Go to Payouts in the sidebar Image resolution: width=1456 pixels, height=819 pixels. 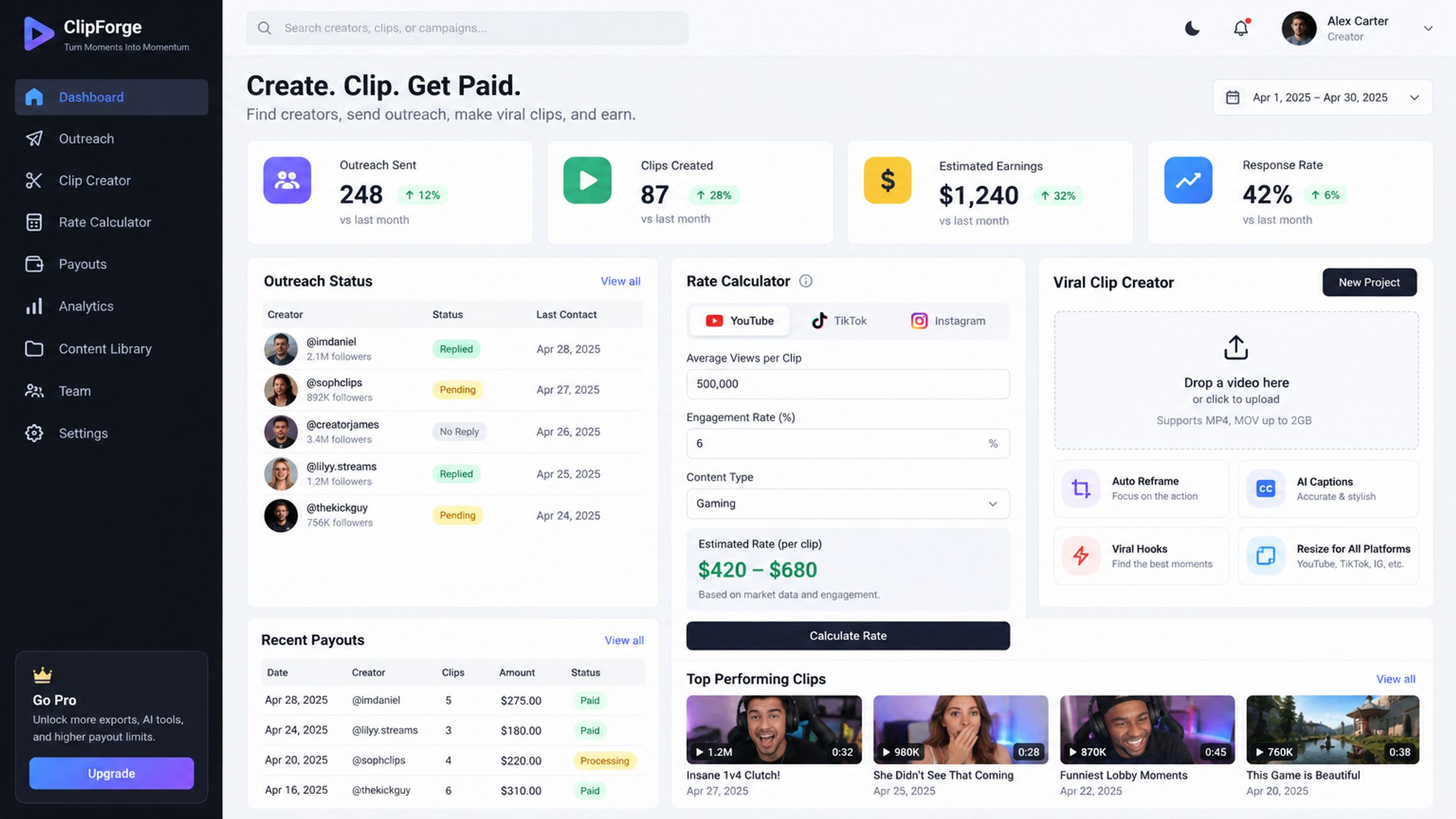click(x=111, y=264)
